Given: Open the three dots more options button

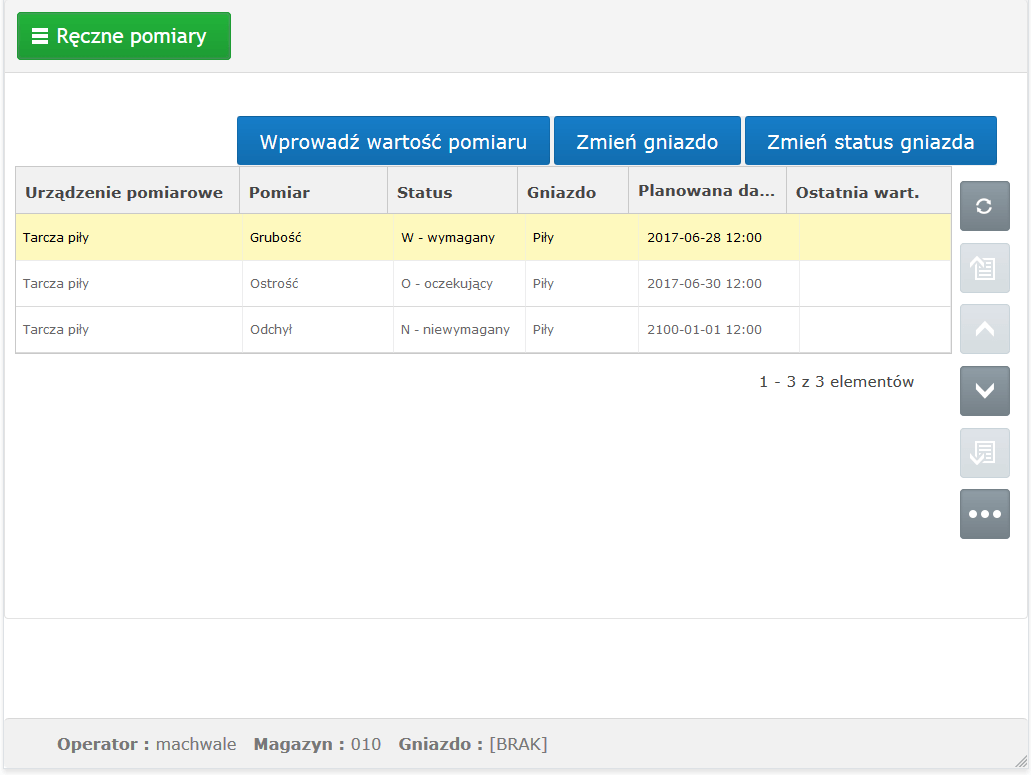Looking at the screenshot, I should pyautogui.click(x=984, y=514).
